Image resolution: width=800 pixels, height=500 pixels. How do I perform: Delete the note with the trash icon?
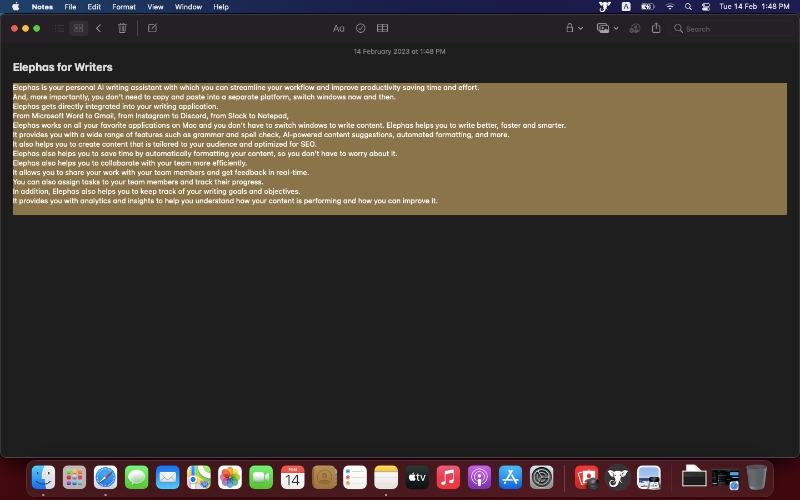122,29
